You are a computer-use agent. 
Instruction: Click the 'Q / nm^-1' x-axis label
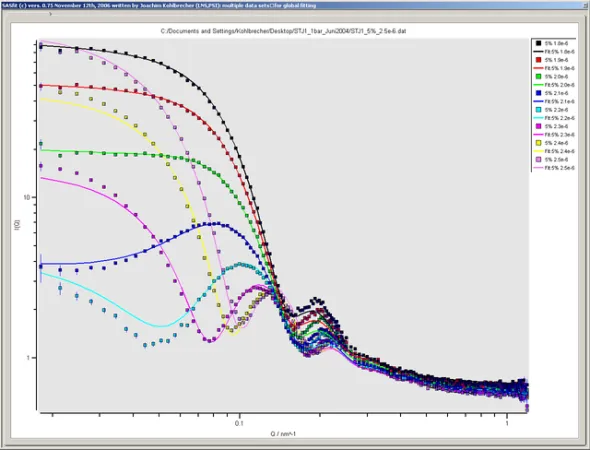point(283,434)
